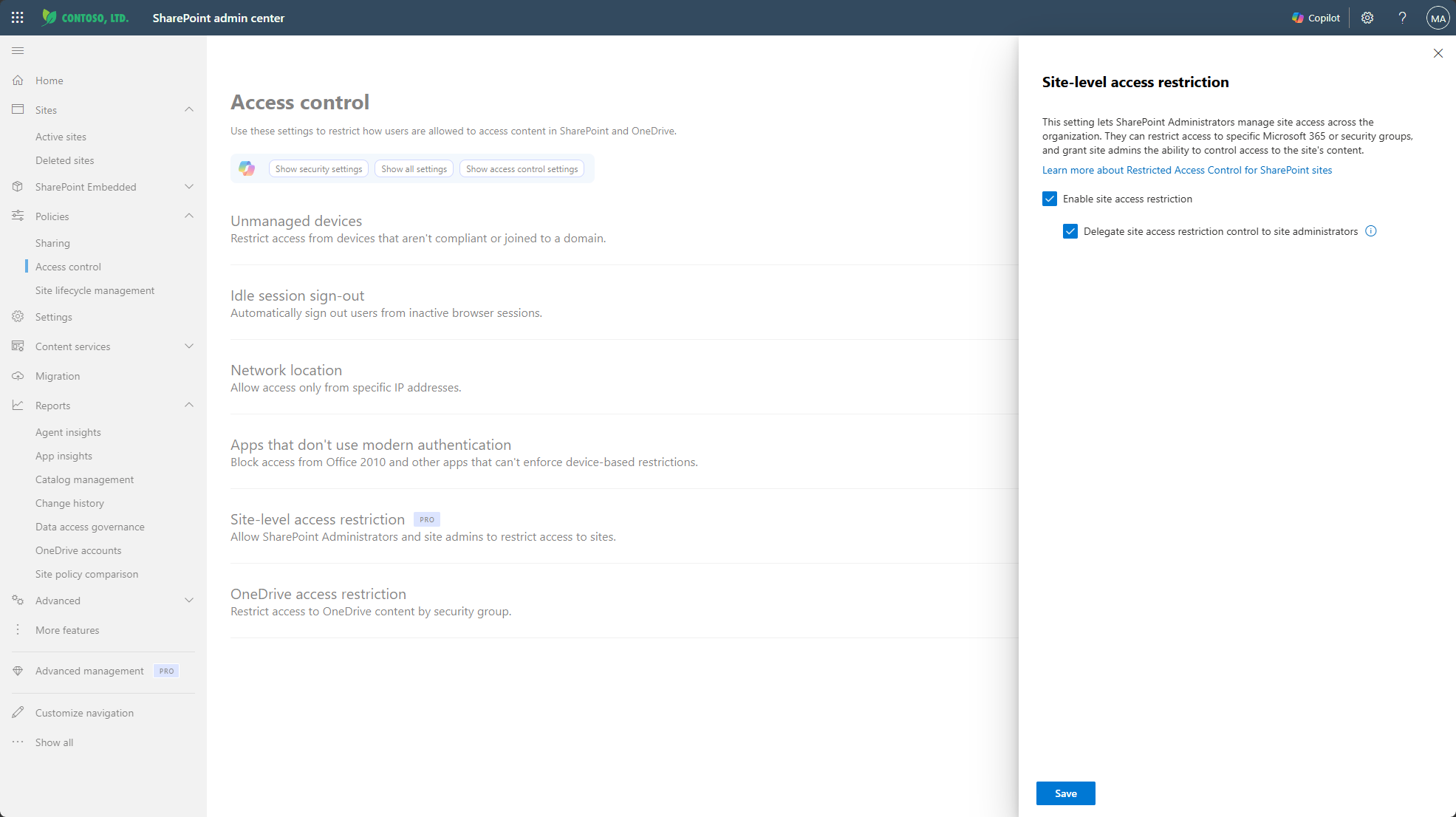The image size is (1456, 817).
Task: Collapse the Policies section chevron
Action: (x=189, y=216)
